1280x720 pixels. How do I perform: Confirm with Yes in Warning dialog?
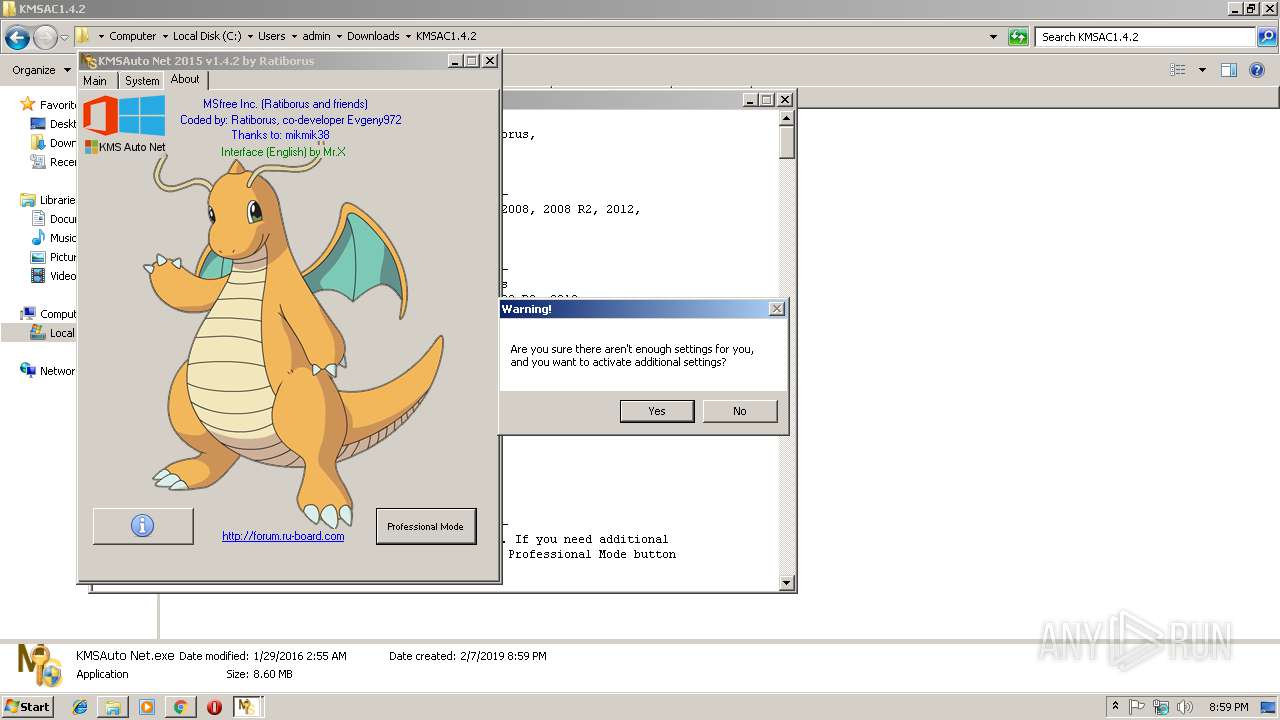coord(657,411)
